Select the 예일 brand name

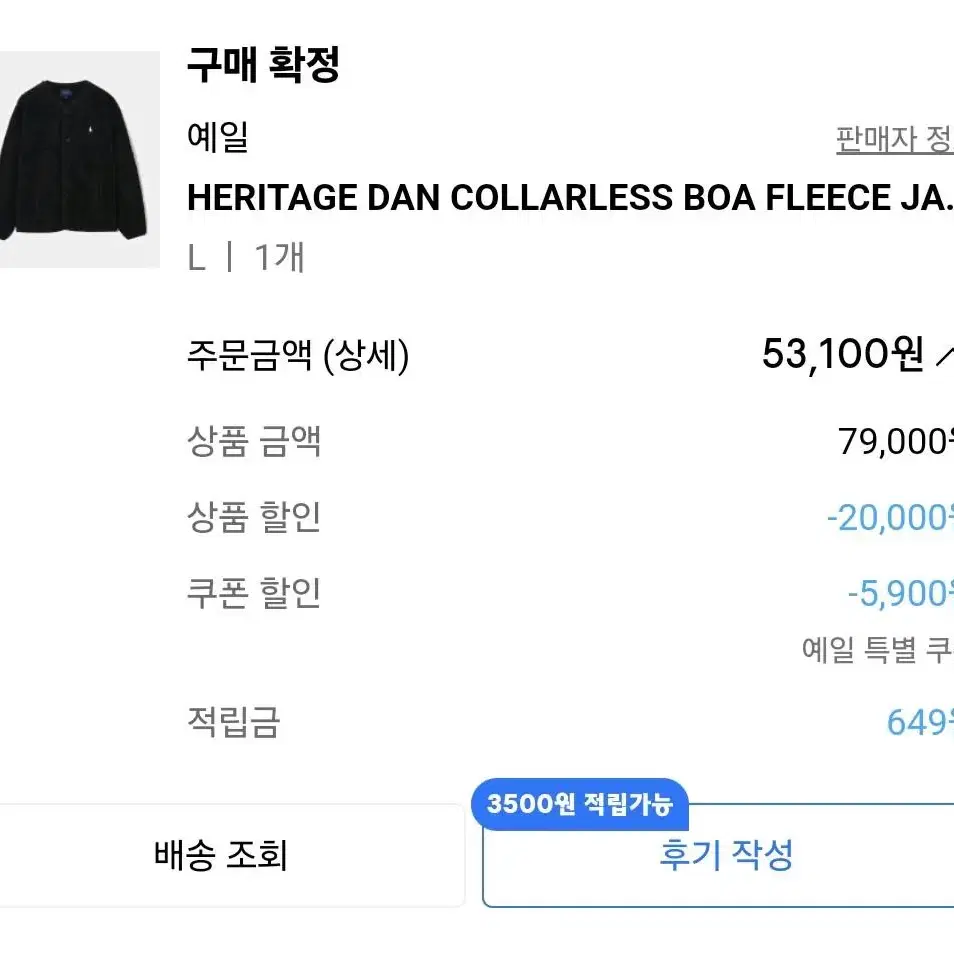[218, 138]
